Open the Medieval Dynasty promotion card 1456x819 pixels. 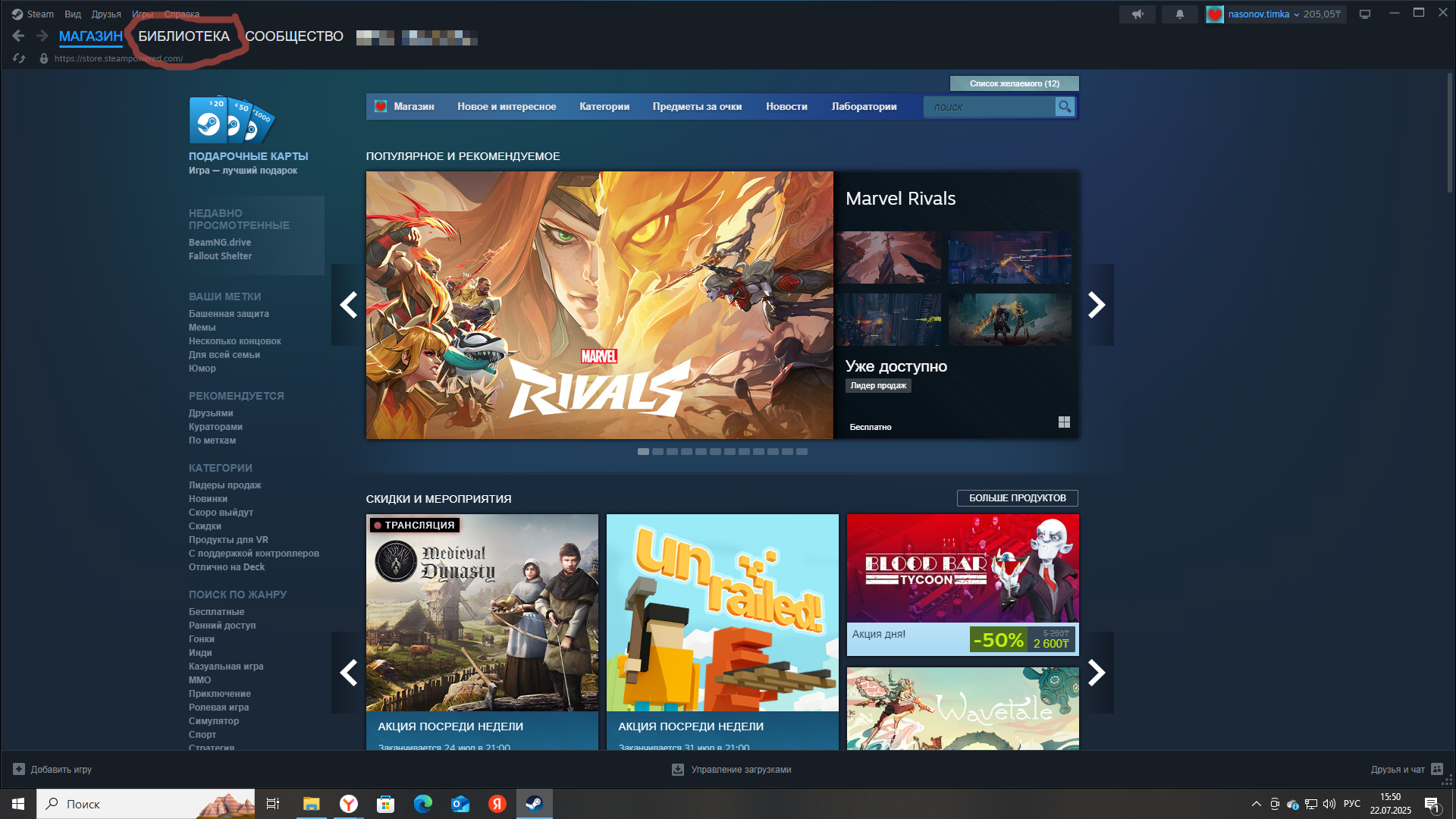point(482,632)
